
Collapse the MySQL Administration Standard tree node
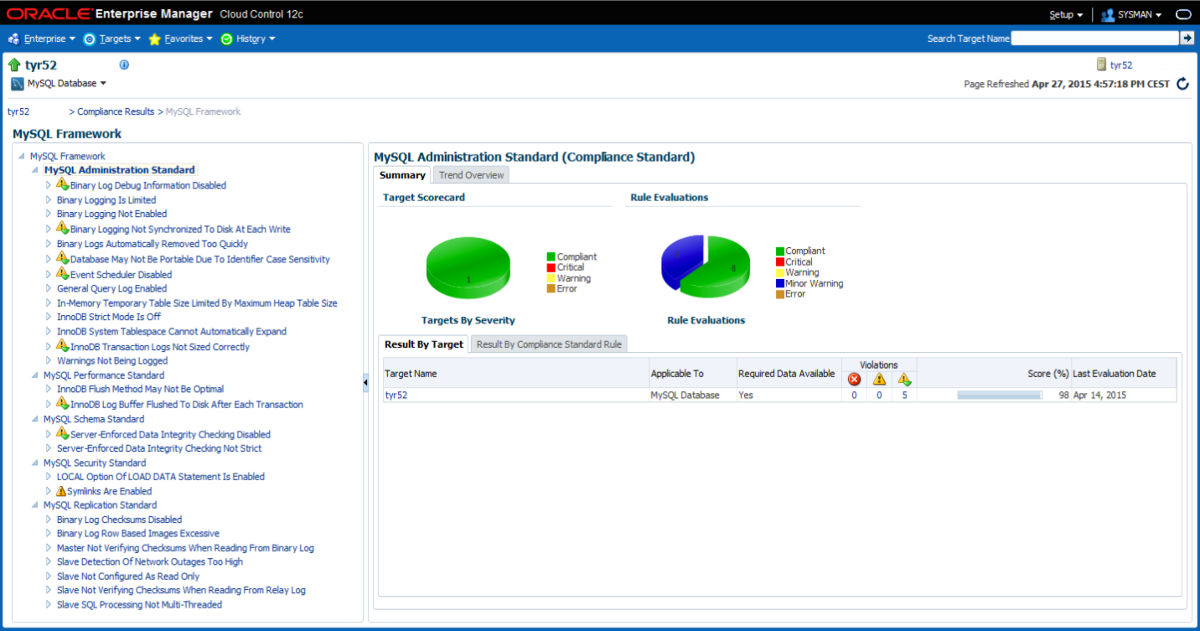pyautogui.click(x=35, y=170)
